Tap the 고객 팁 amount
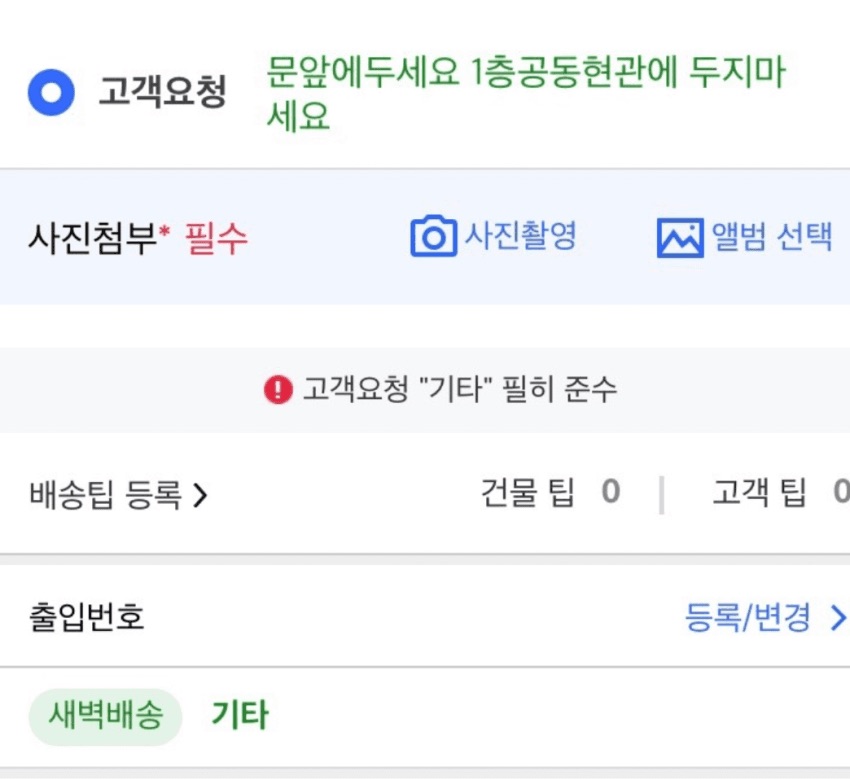Viewport: 850px width, 779px height. click(x=840, y=493)
